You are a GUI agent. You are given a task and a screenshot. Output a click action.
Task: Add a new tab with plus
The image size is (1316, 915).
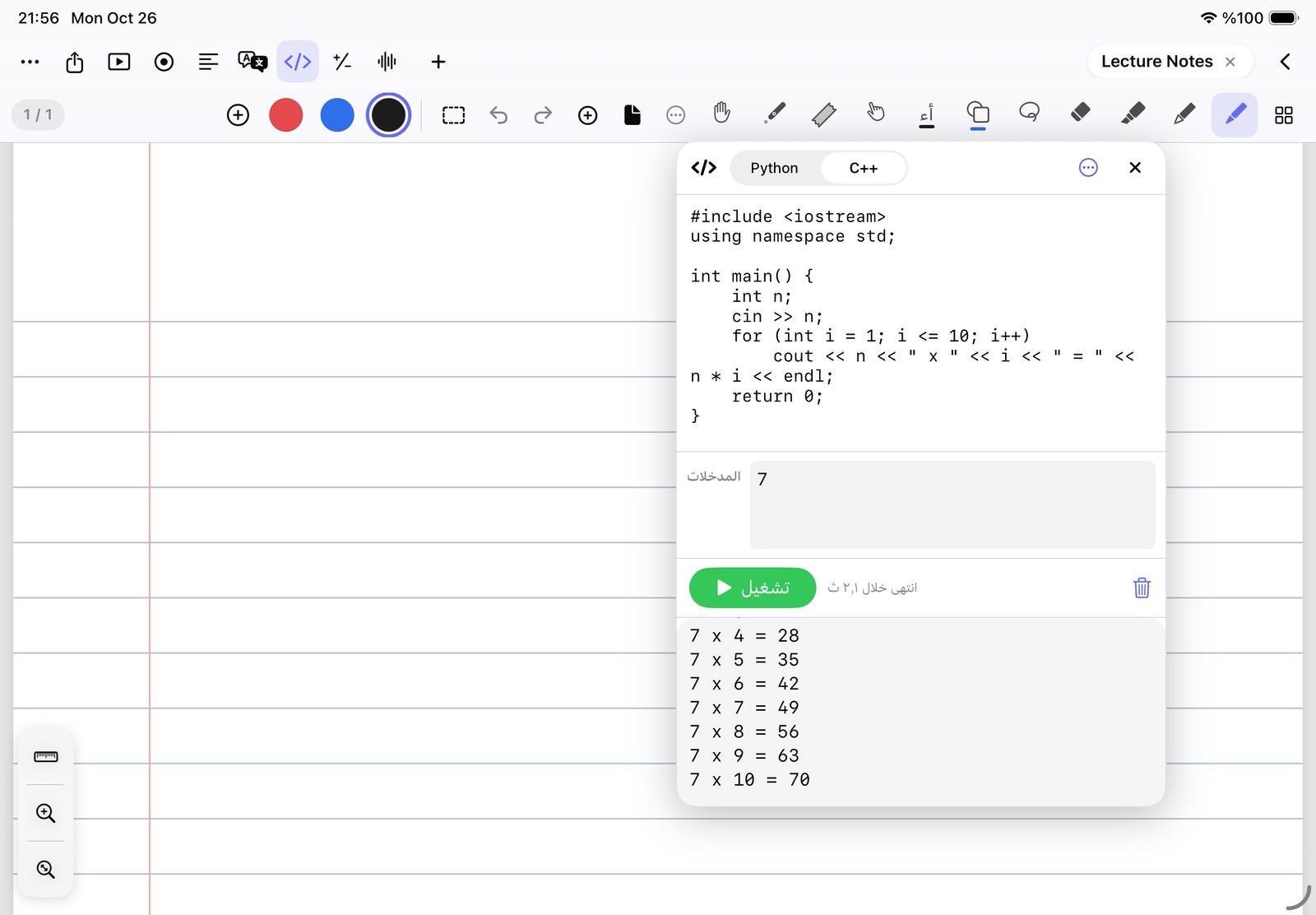point(438,62)
